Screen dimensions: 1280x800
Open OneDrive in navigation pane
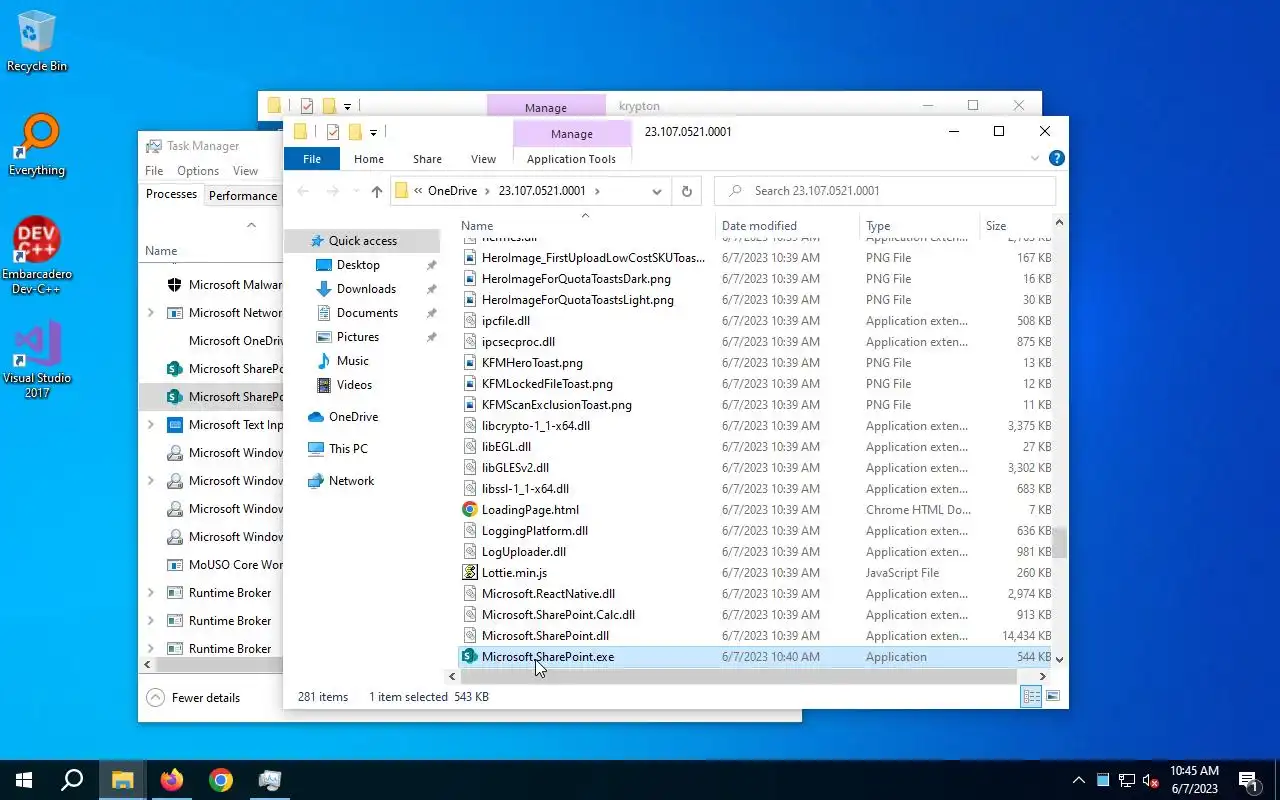(x=353, y=417)
